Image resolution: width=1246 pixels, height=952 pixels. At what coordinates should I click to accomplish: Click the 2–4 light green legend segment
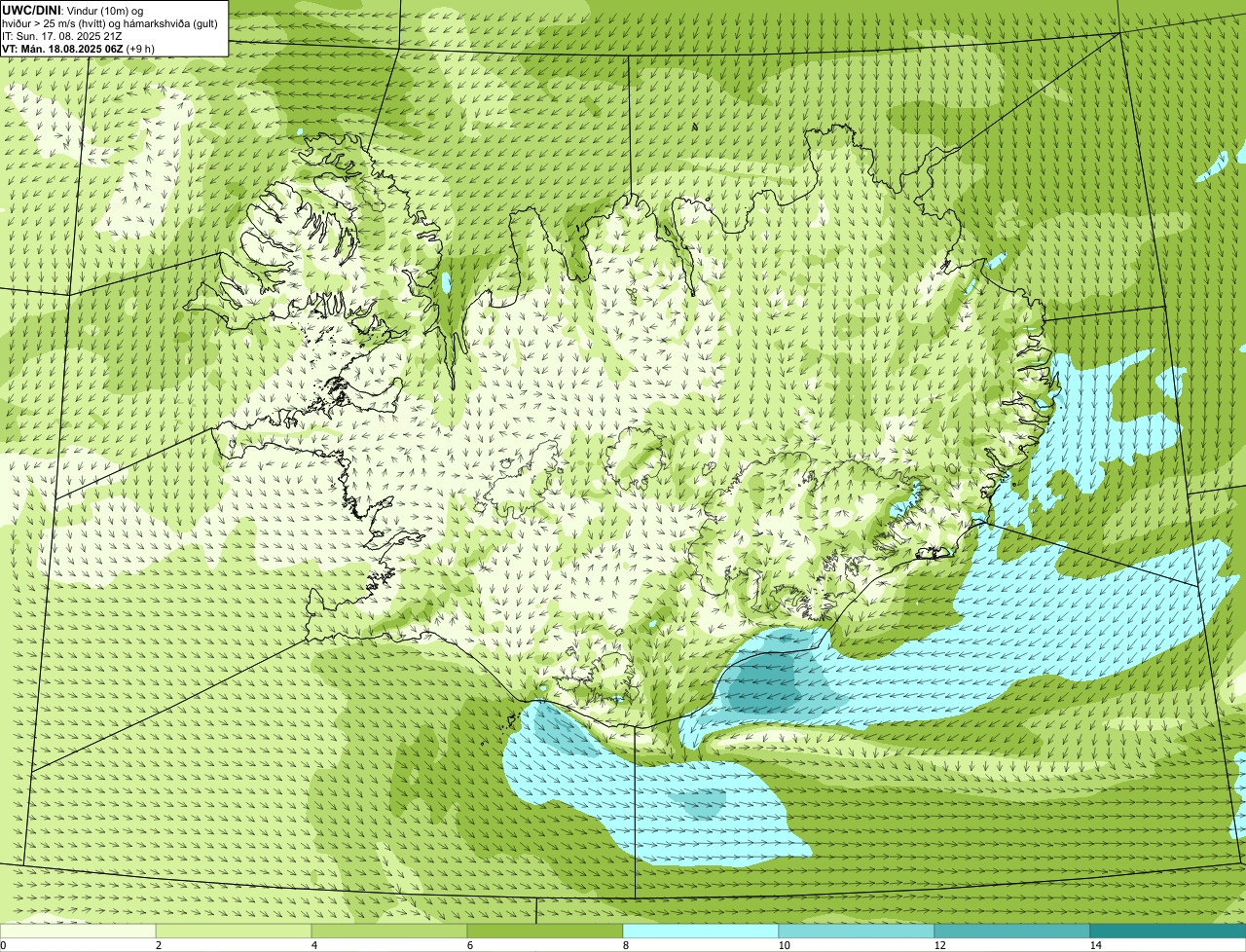tap(234, 931)
